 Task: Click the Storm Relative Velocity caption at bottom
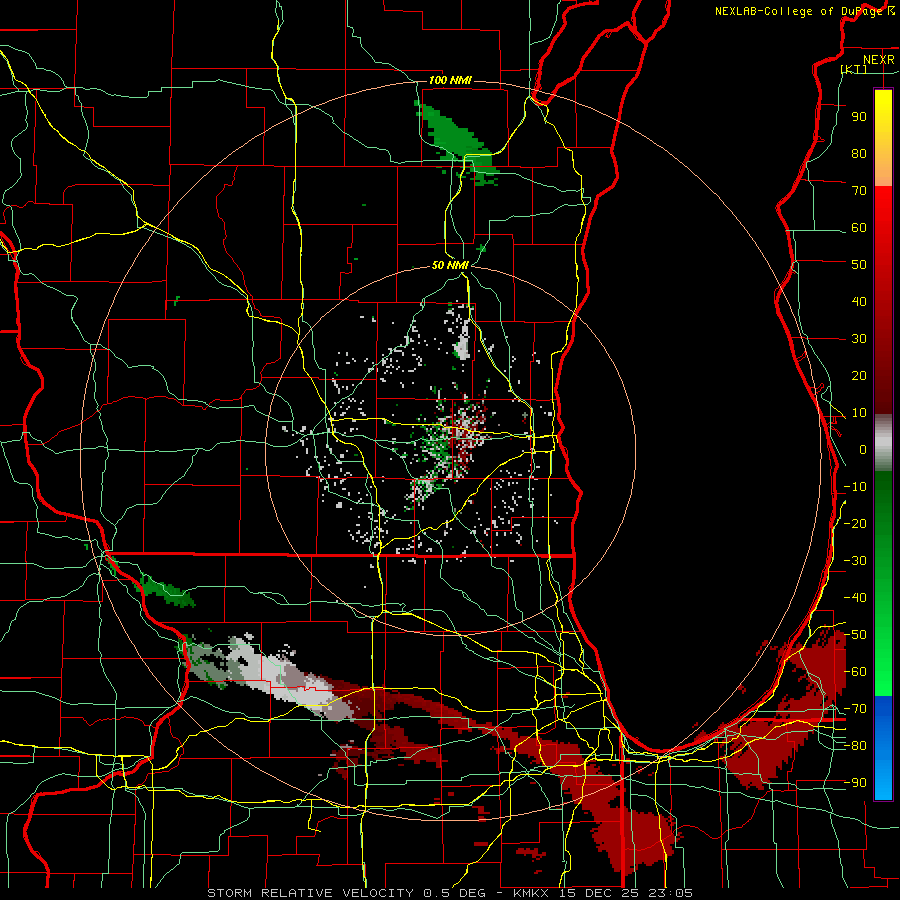[x=450, y=893]
